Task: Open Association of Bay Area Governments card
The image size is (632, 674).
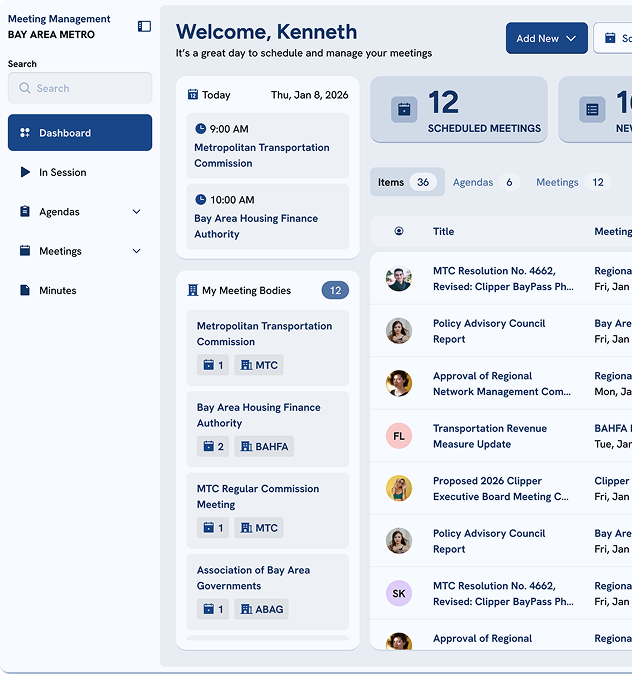Action: point(267,591)
